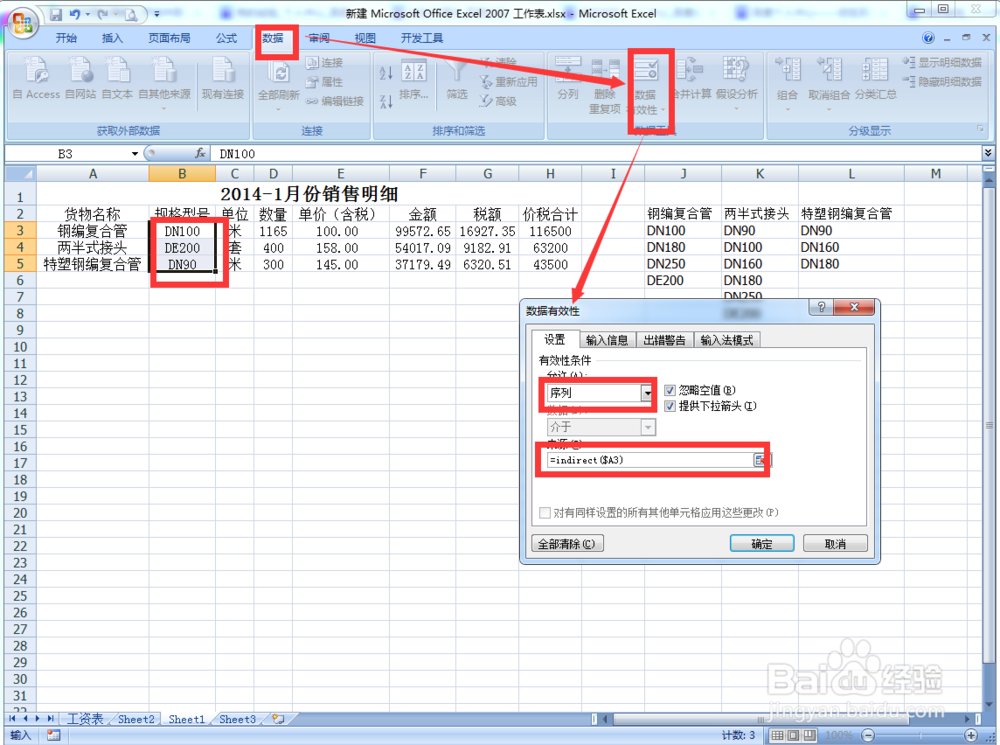The width and height of the screenshot is (1000, 745).
Task: Switch to the 页面布局 ribbon tab
Action: pyautogui.click(x=169, y=38)
